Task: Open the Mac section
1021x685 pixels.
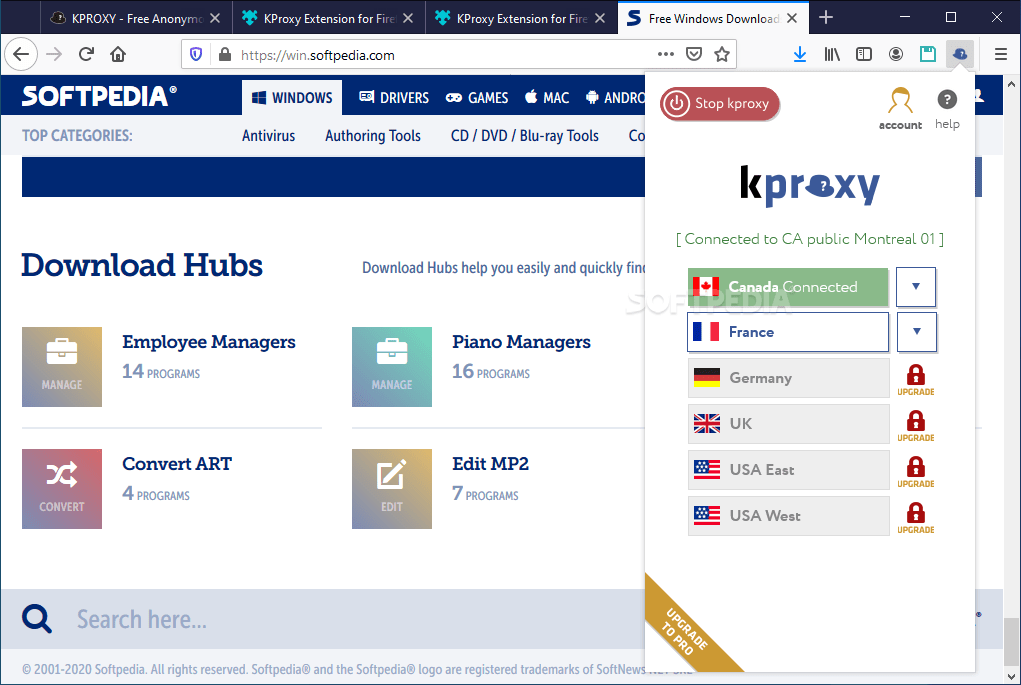Action: tap(547, 98)
